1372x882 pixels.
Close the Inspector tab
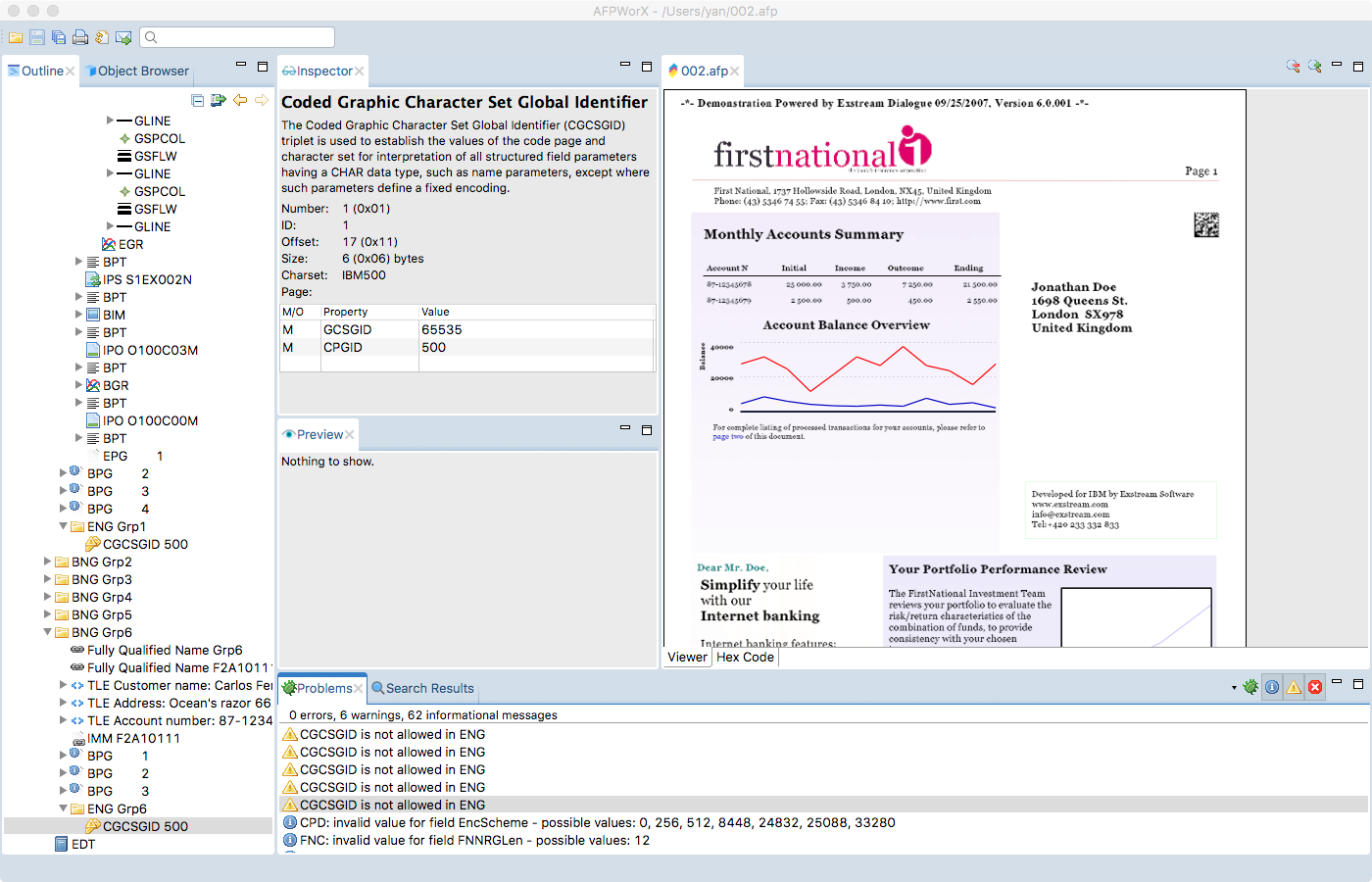point(360,72)
